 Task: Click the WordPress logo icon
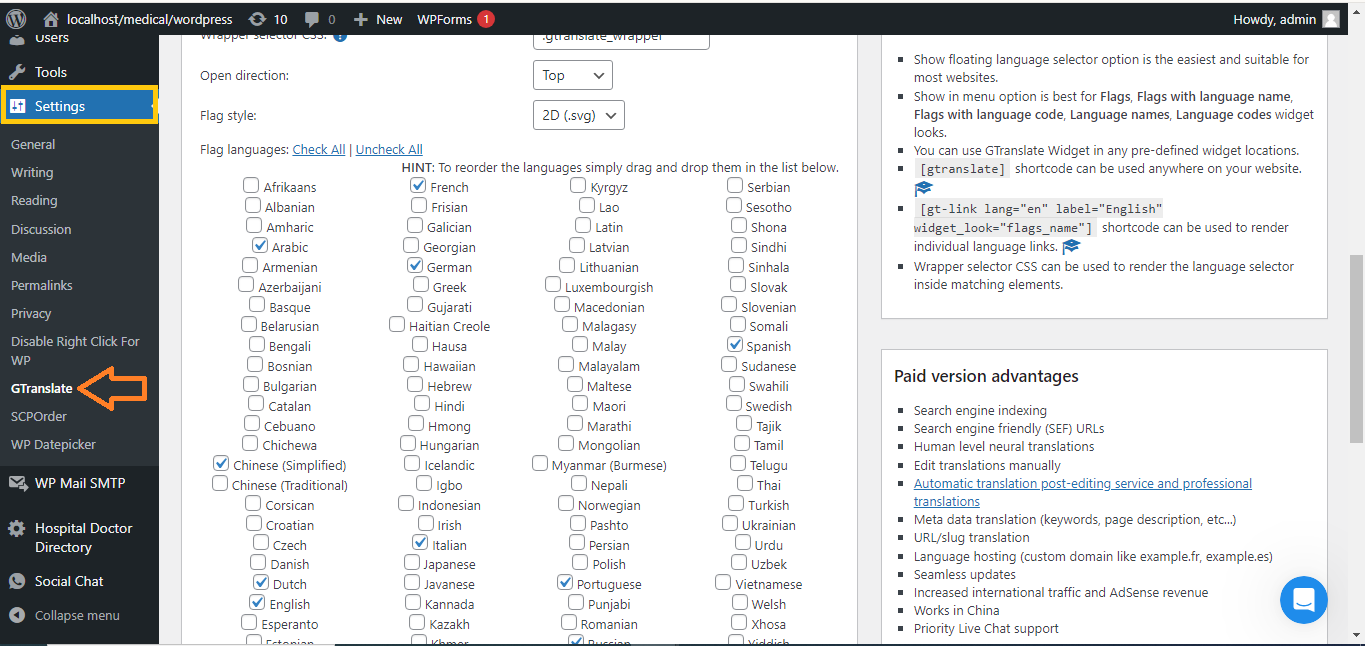tap(16, 18)
